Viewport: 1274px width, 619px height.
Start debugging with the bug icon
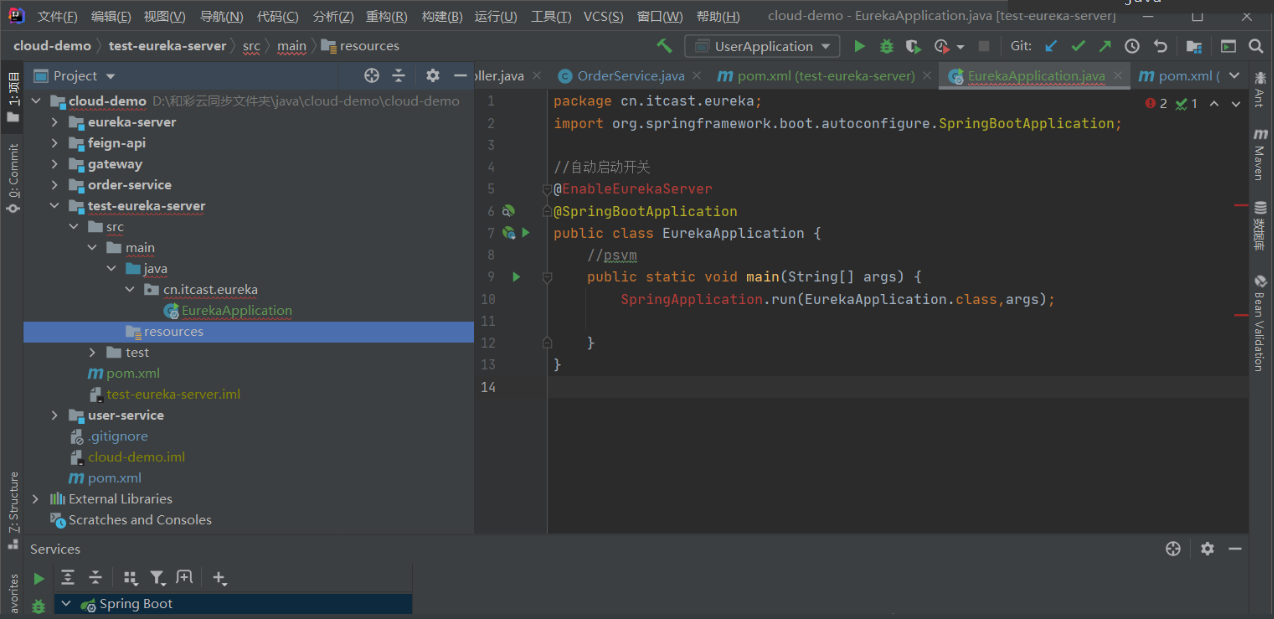pyautogui.click(x=886, y=46)
